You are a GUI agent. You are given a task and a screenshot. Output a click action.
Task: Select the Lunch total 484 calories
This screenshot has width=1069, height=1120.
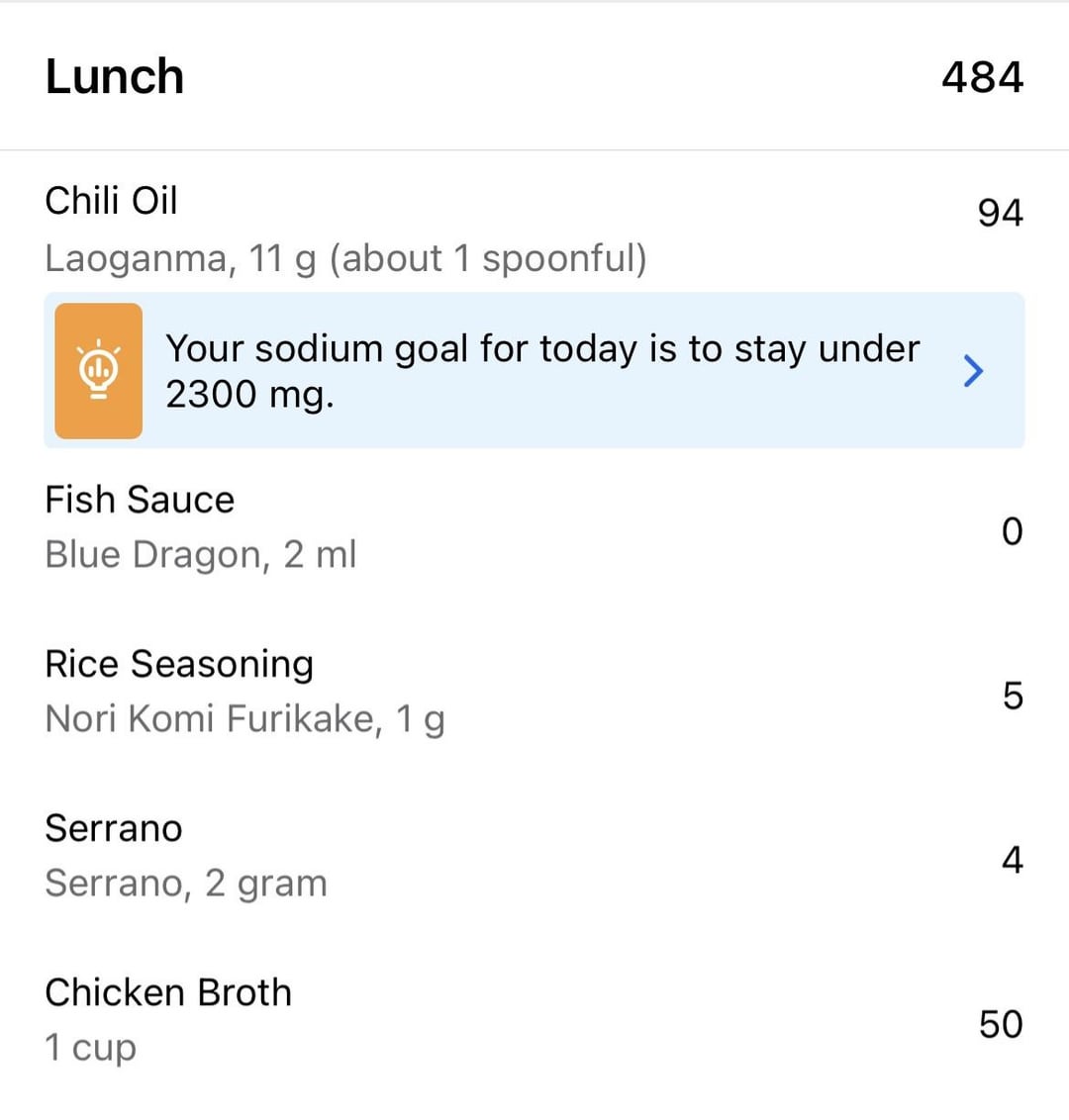(982, 77)
